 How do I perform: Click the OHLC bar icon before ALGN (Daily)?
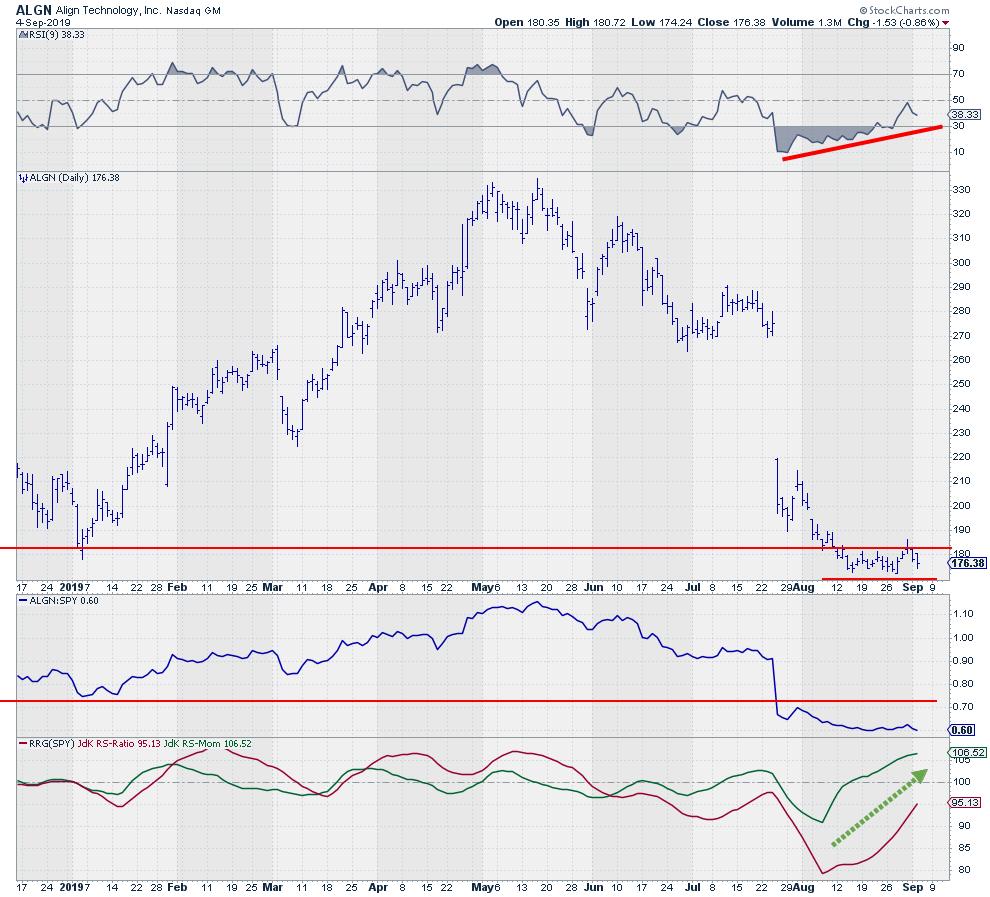[24, 178]
